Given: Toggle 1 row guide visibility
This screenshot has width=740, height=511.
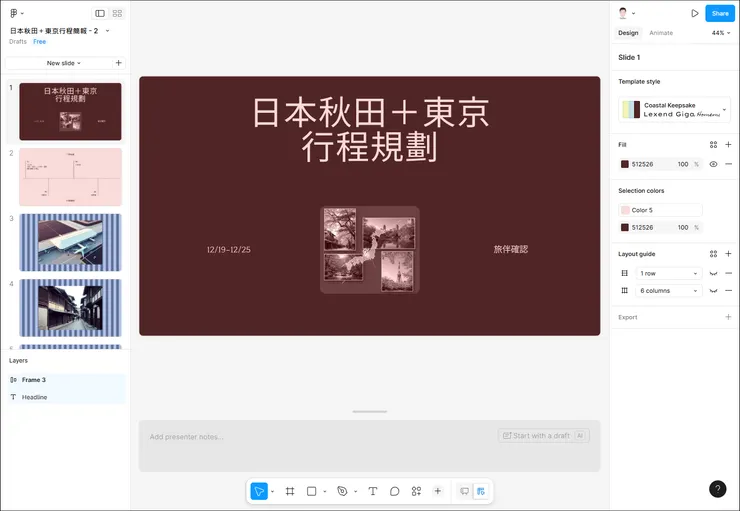Looking at the screenshot, I should [x=713, y=273].
